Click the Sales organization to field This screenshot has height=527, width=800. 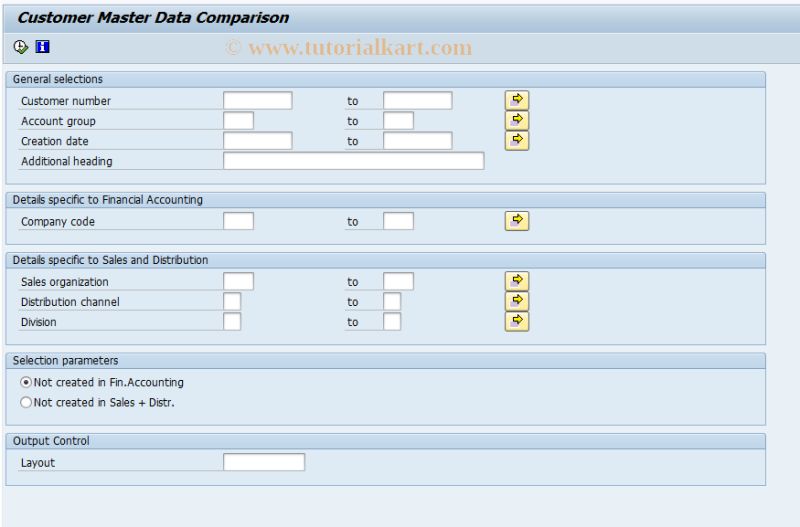coord(398,282)
